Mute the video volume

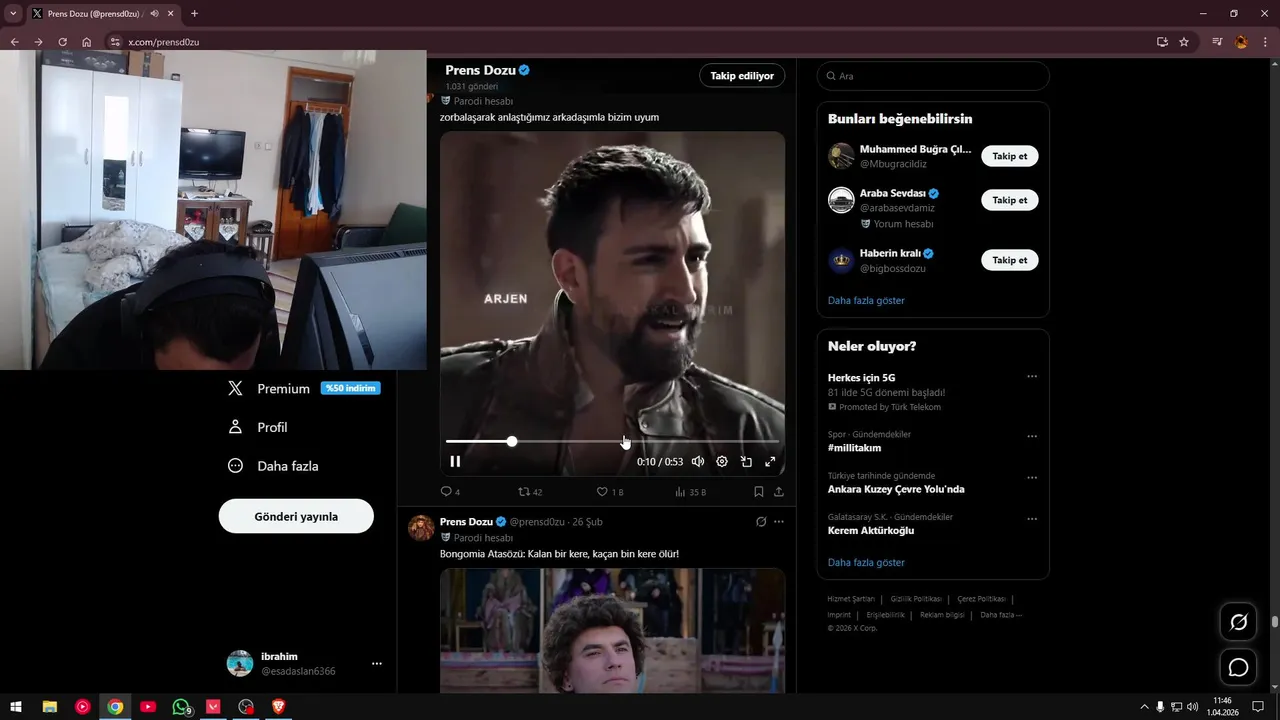698,462
